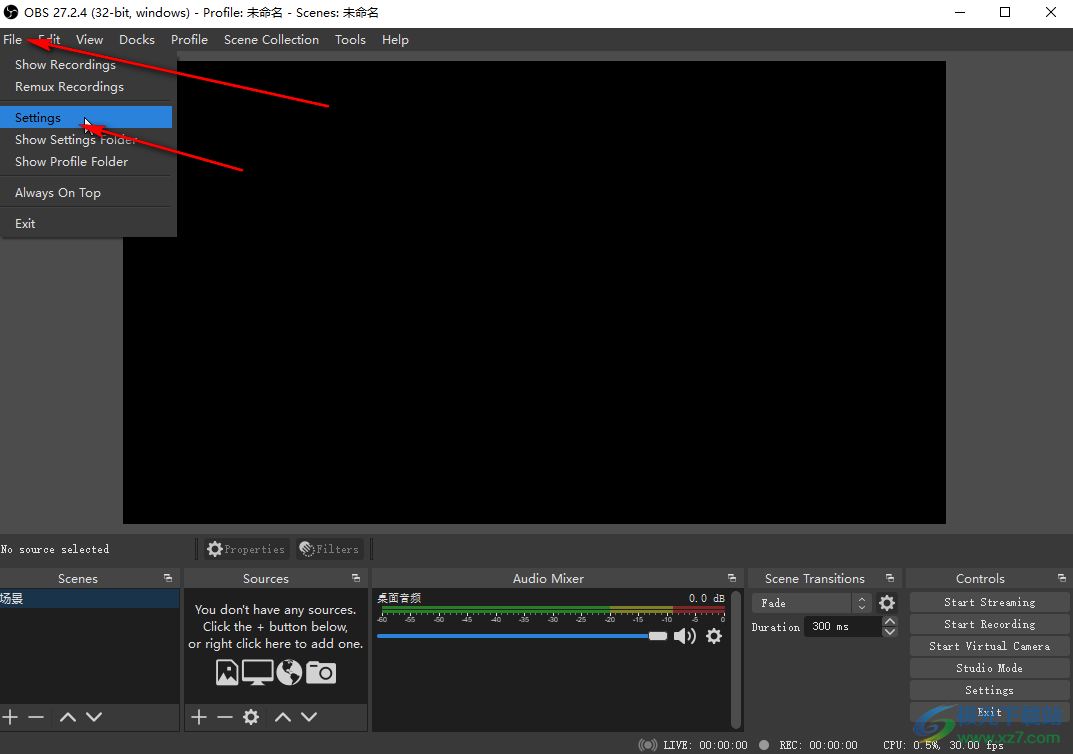Click the image source icon
The width and height of the screenshot is (1073, 754).
click(227, 673)
